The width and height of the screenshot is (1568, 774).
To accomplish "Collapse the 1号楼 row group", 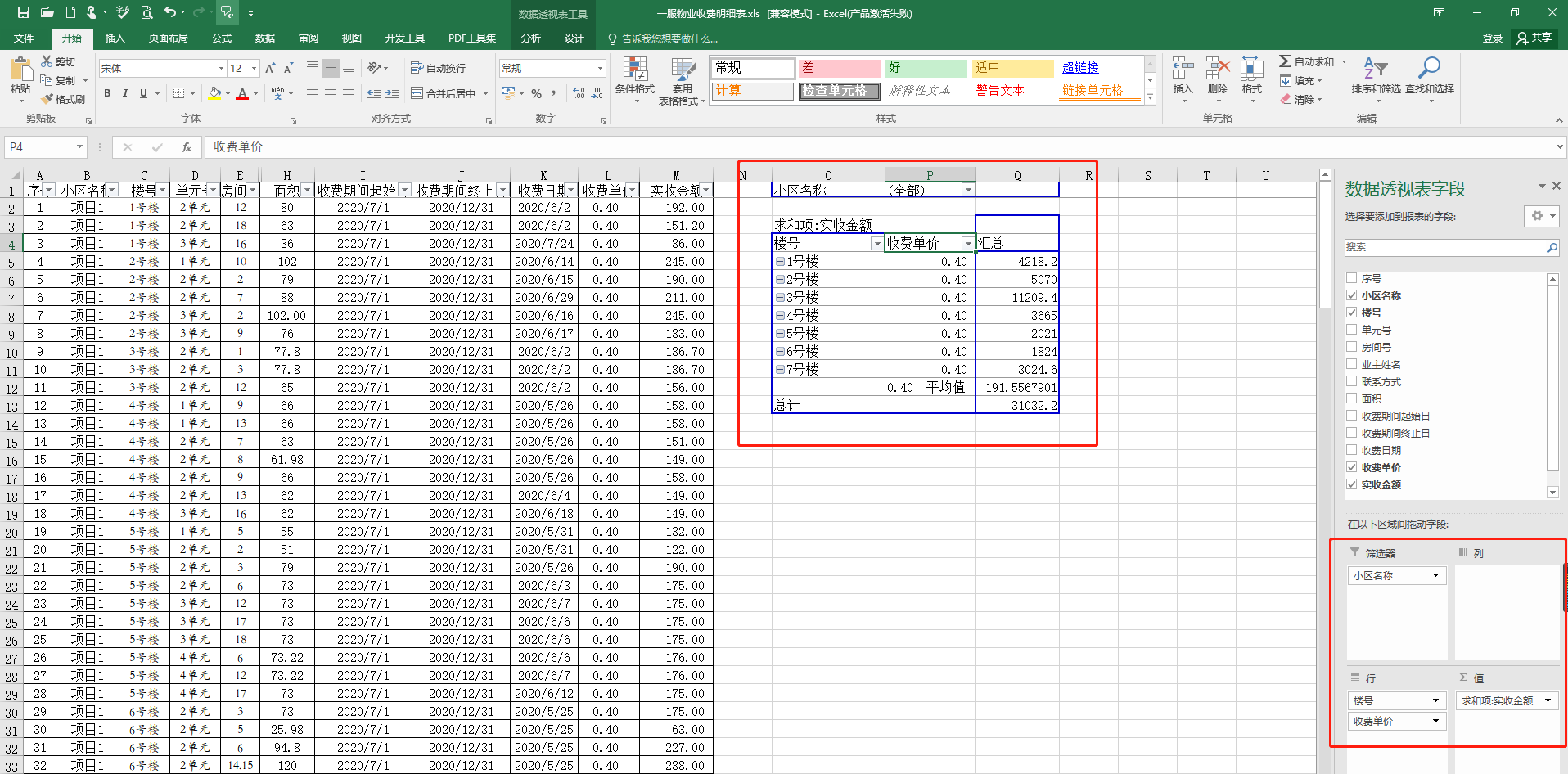I will [780, 262].
